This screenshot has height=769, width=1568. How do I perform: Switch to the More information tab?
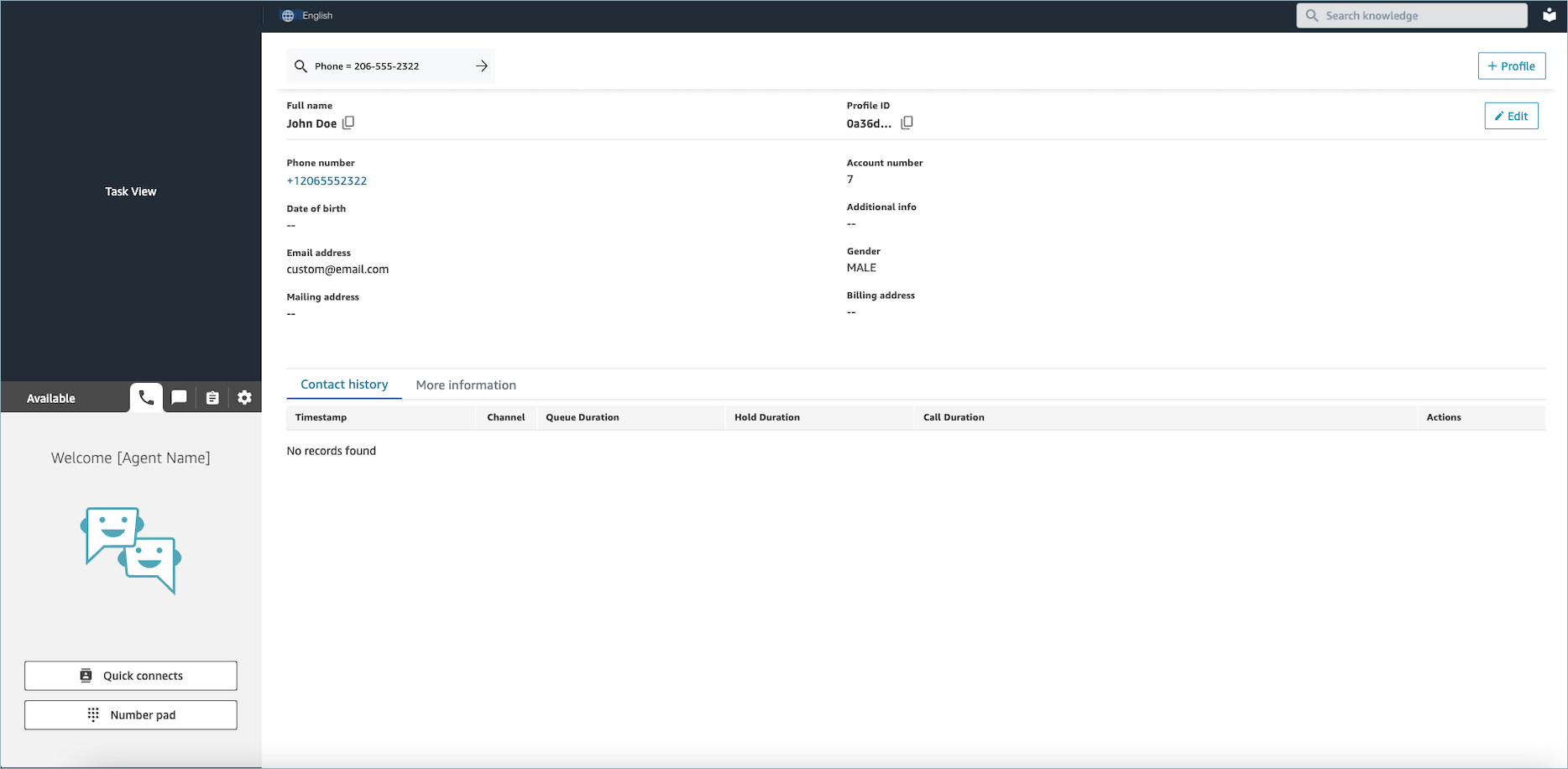click(x=466, y=384)
